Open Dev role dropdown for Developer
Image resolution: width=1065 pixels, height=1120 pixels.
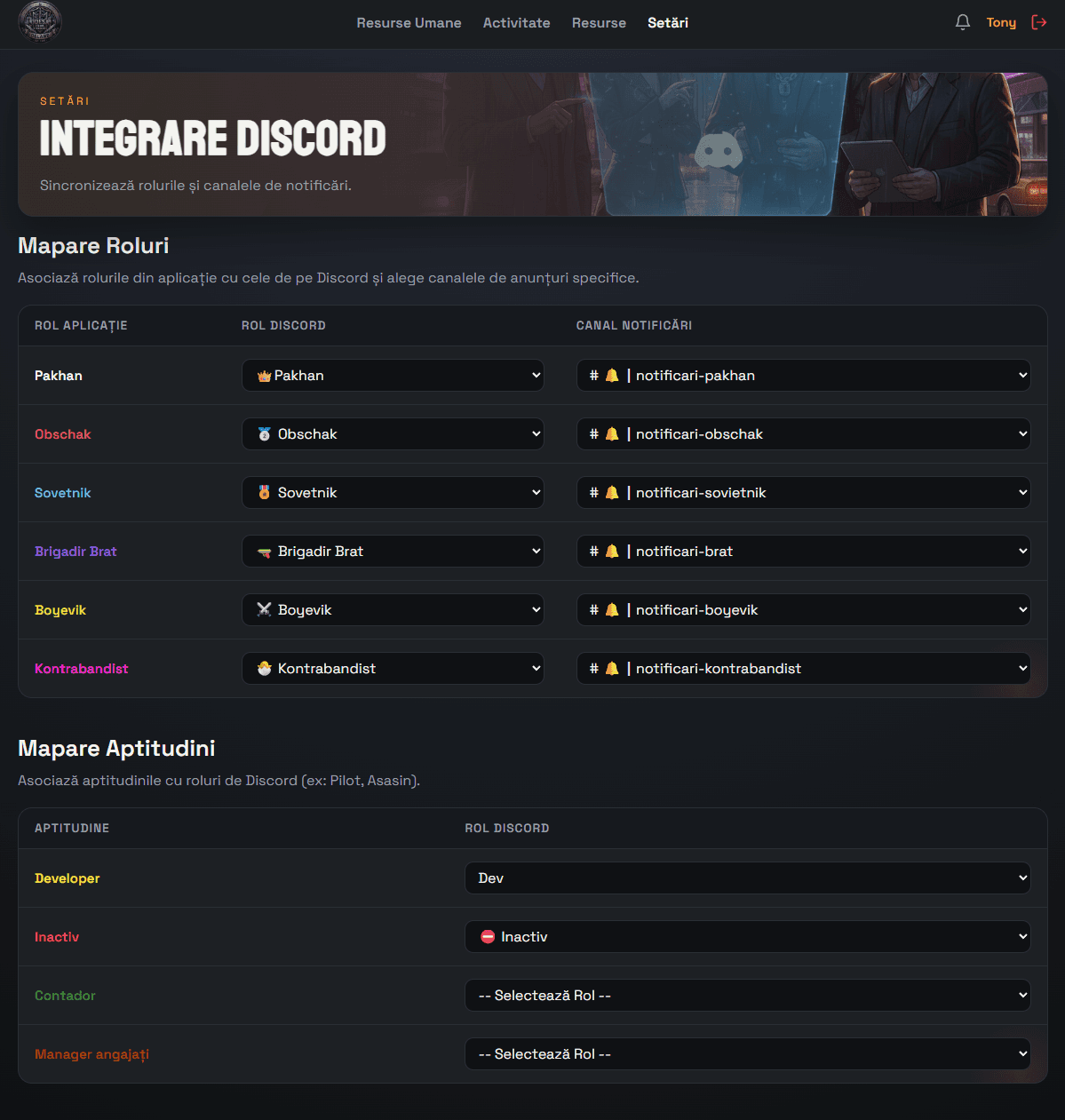[x=748, y=878]
